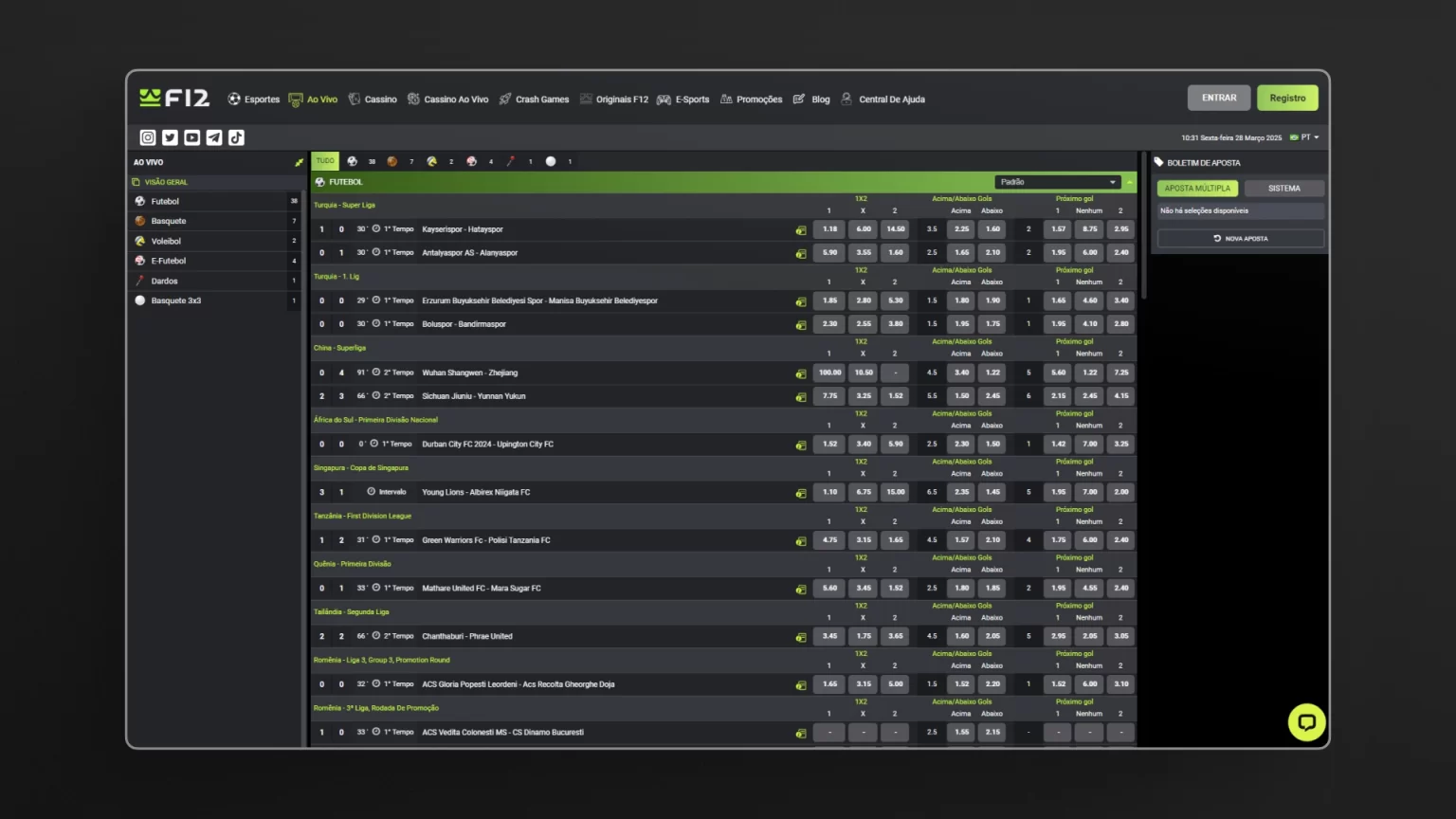1456x819 pixels.
Task: Filter by soccer ball icon in sport tabs
Action: [x=353, y=161]
